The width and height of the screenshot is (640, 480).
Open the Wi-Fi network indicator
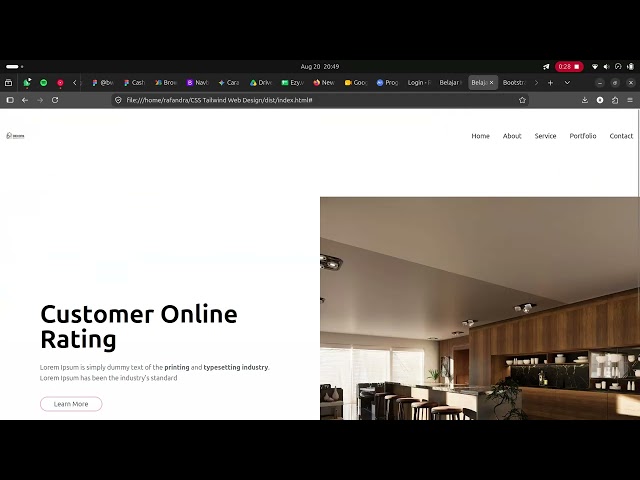point(595,67)
